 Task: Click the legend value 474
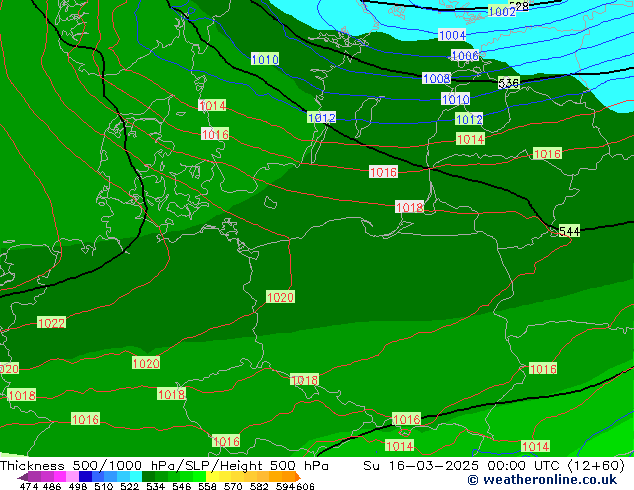[x=29, y=486]
